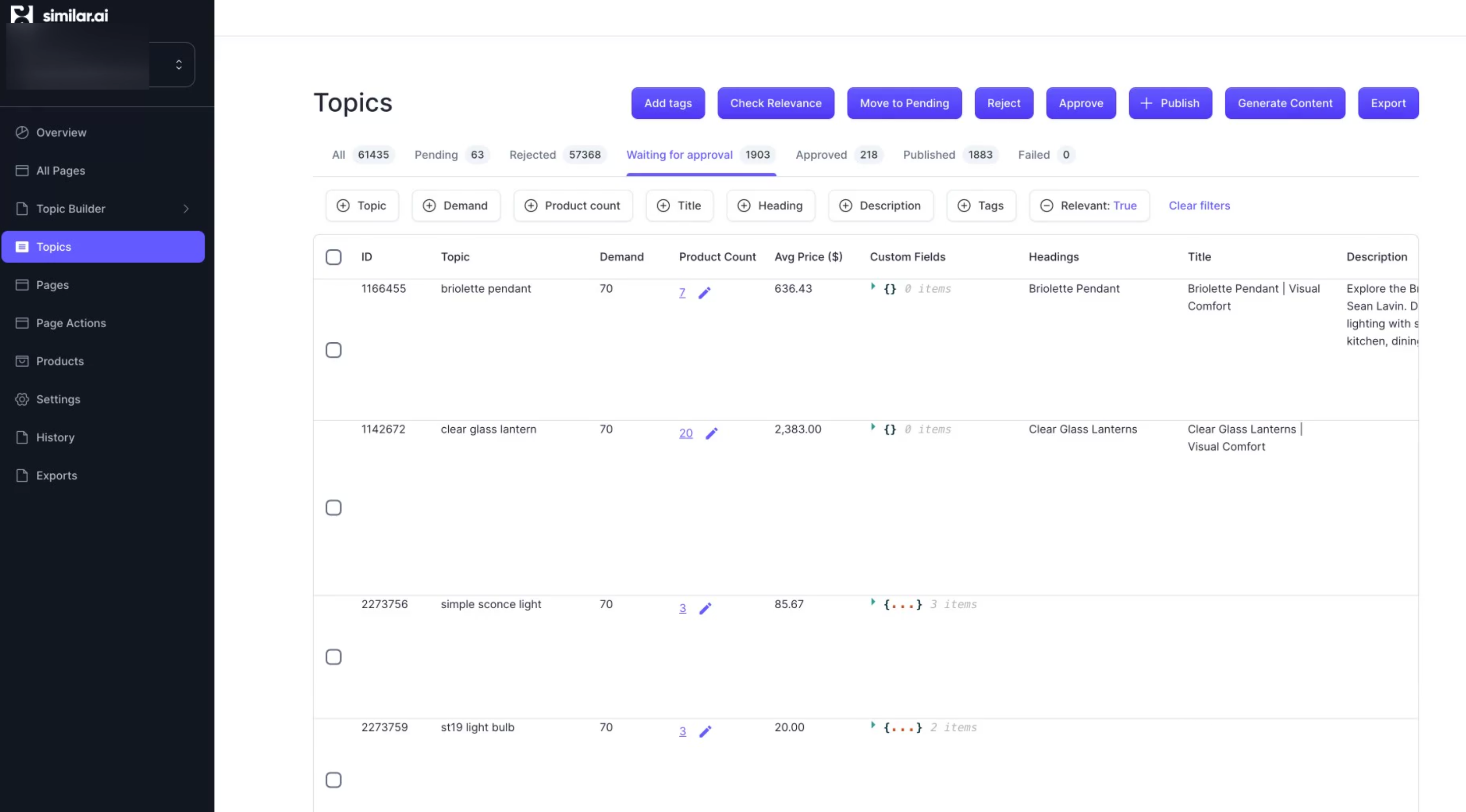Click the edit pencil beside clear glass lantern count
This screenshot has height=812, width=1466.
[711, 434]
